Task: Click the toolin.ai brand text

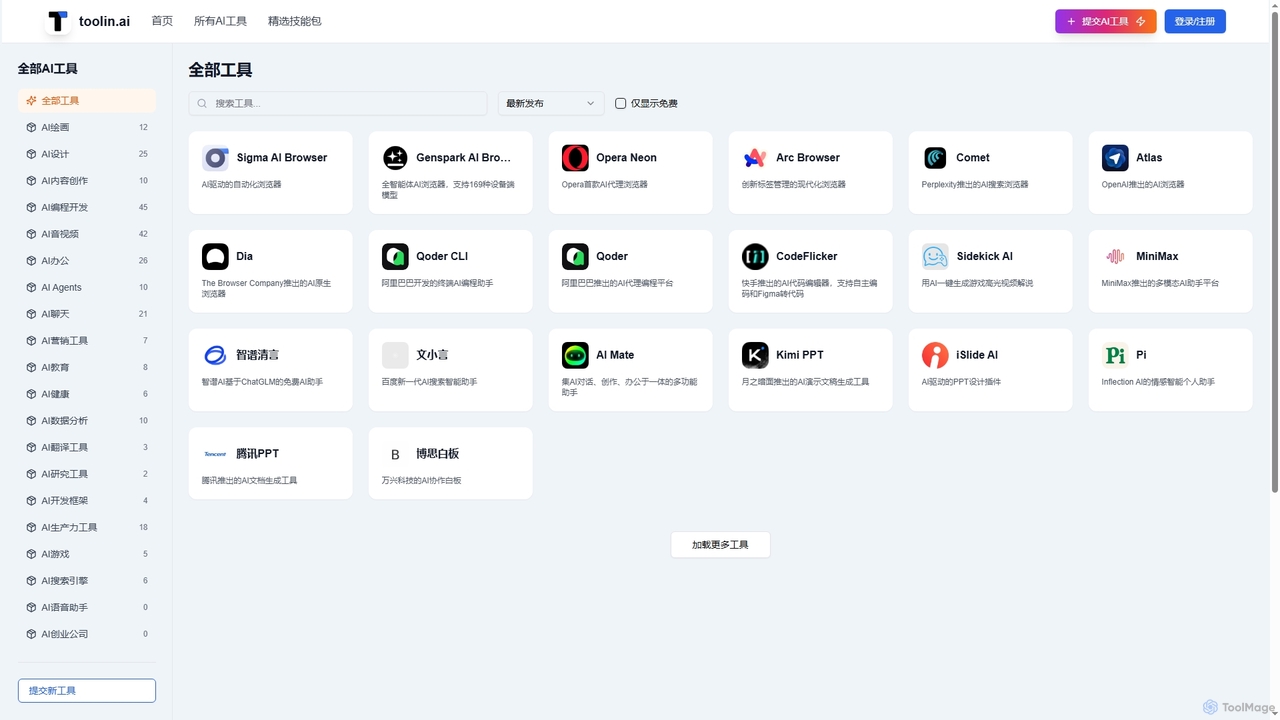Action: [x=104, y=21]
